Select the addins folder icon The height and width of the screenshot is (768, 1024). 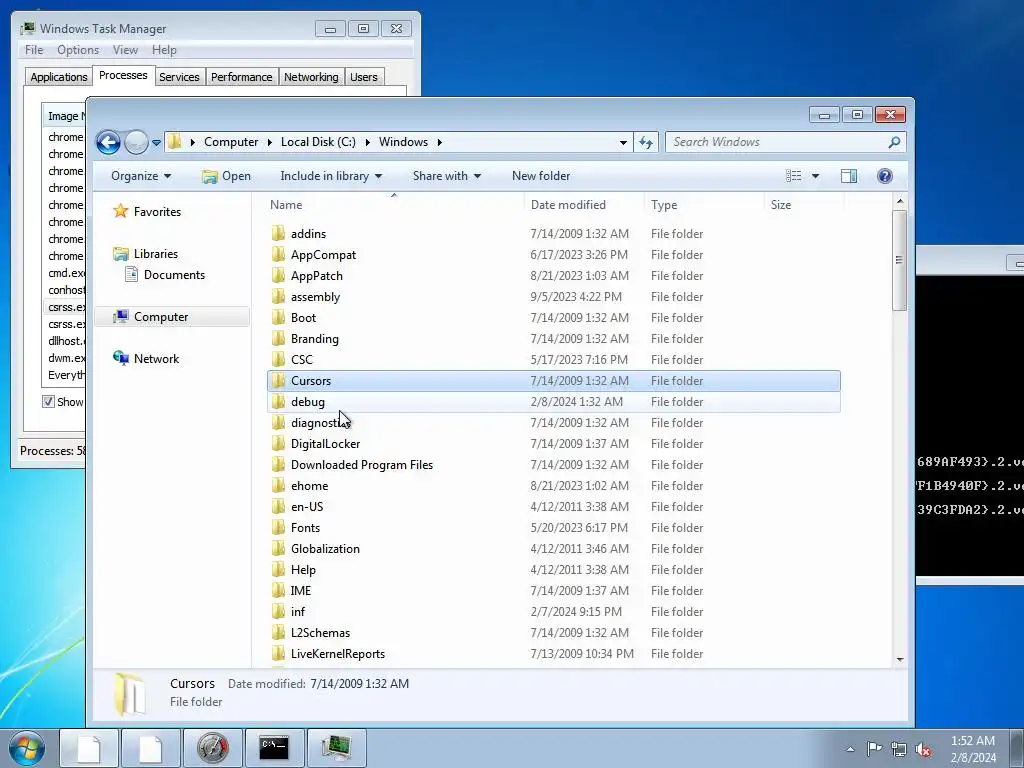click(x=278, y=233)
